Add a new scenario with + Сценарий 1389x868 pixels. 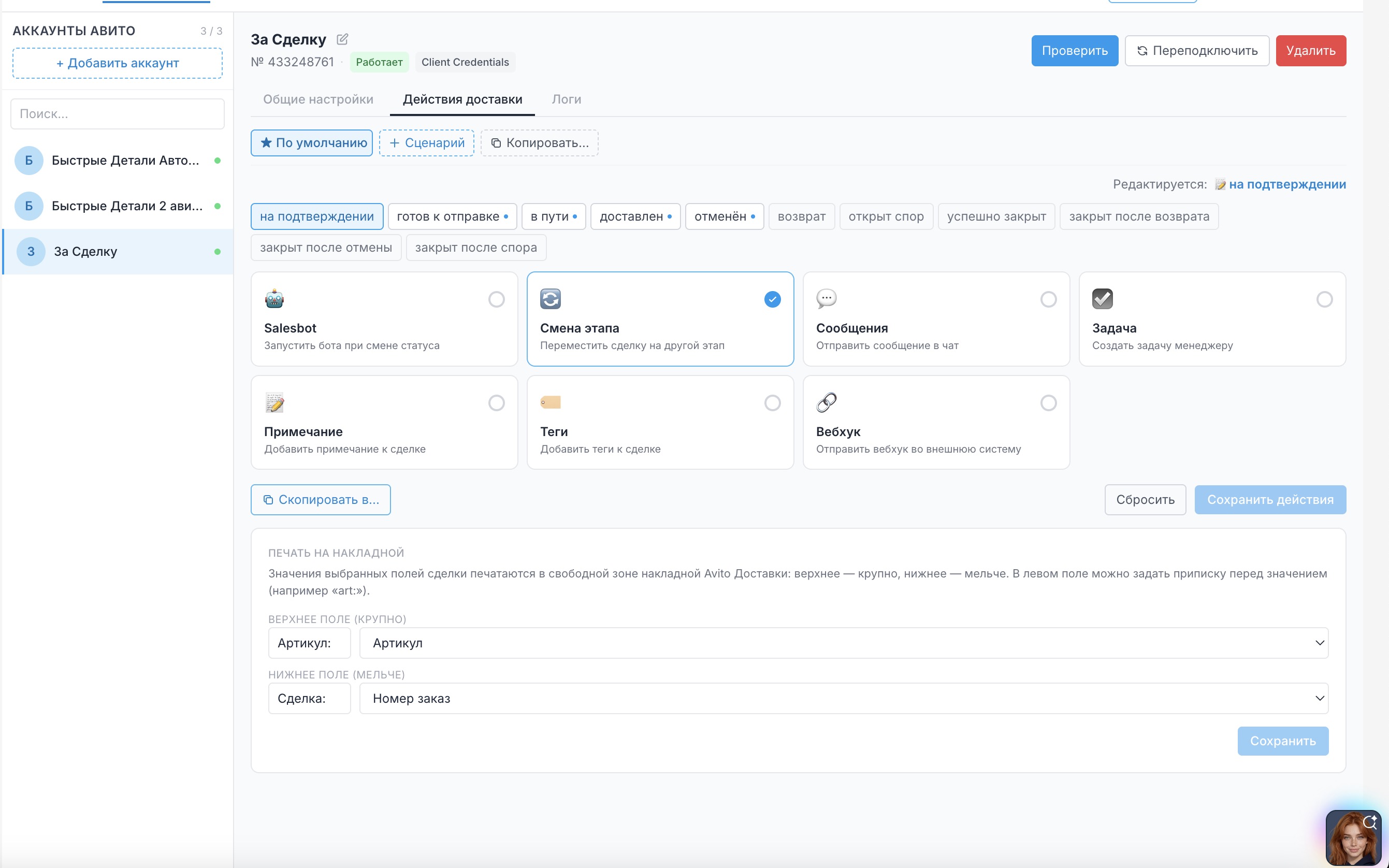tap(426, 143)
